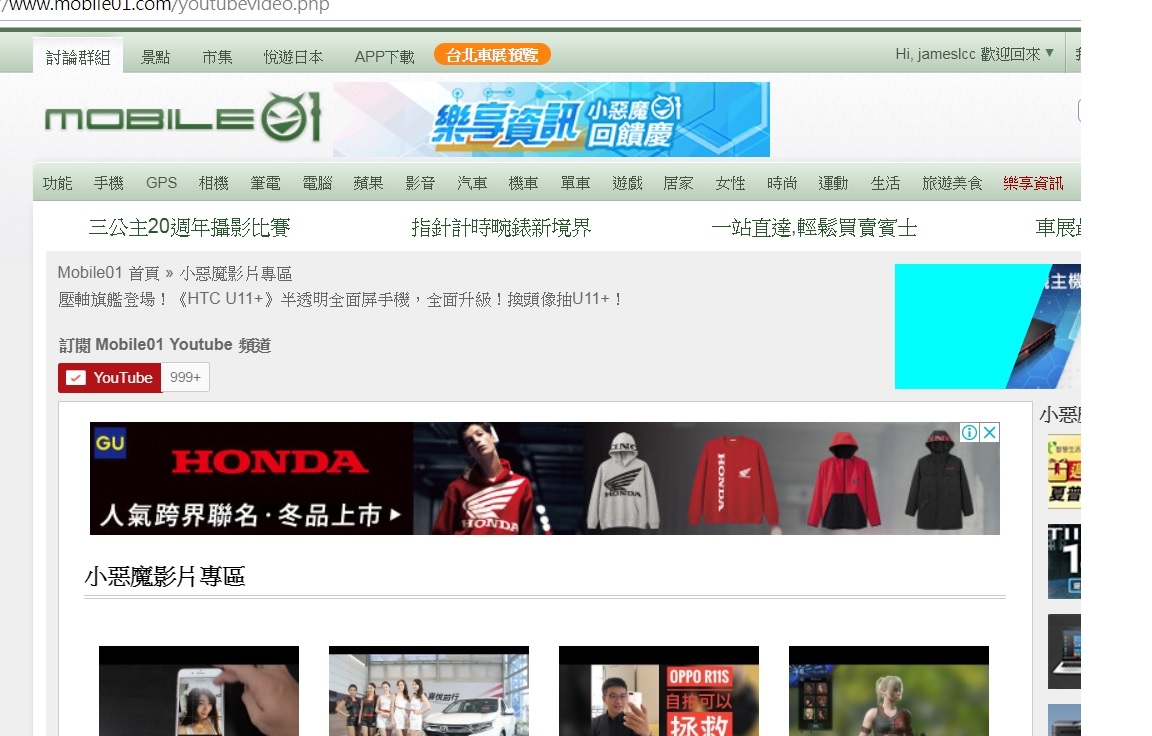The image size is (1152, 736).
Task: Click the 小惡魔影片專區 section heading
Action: pos(165,576)
